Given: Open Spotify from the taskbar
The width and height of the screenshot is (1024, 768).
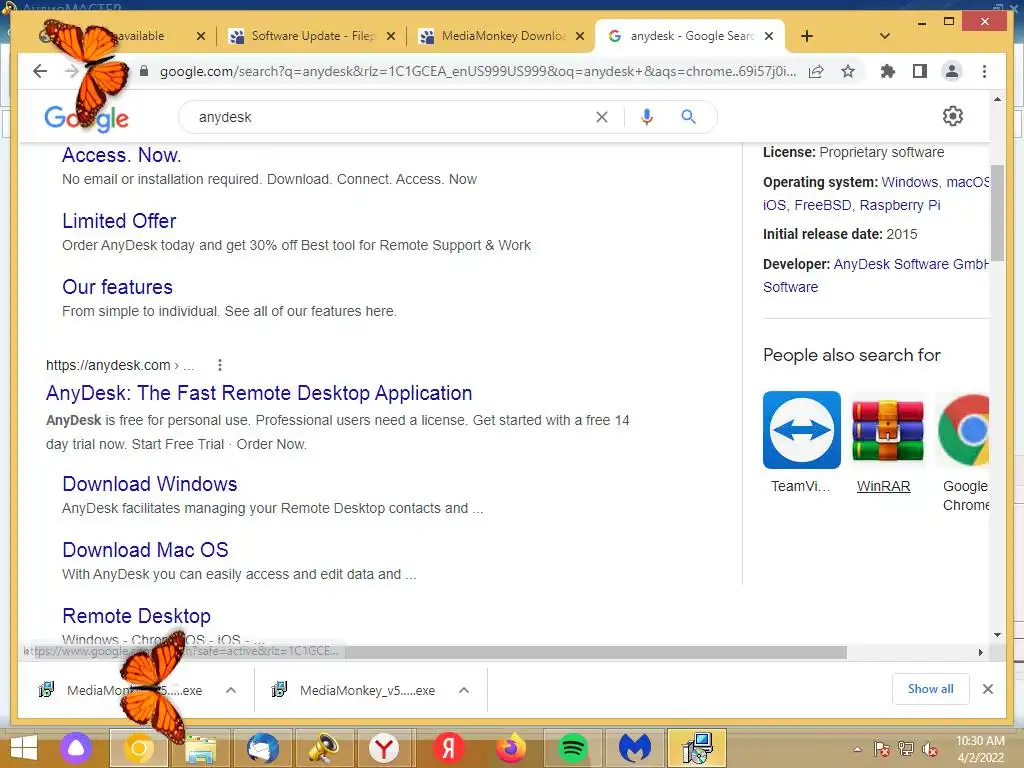Looking at the screenshot, I should click(573, 748).
